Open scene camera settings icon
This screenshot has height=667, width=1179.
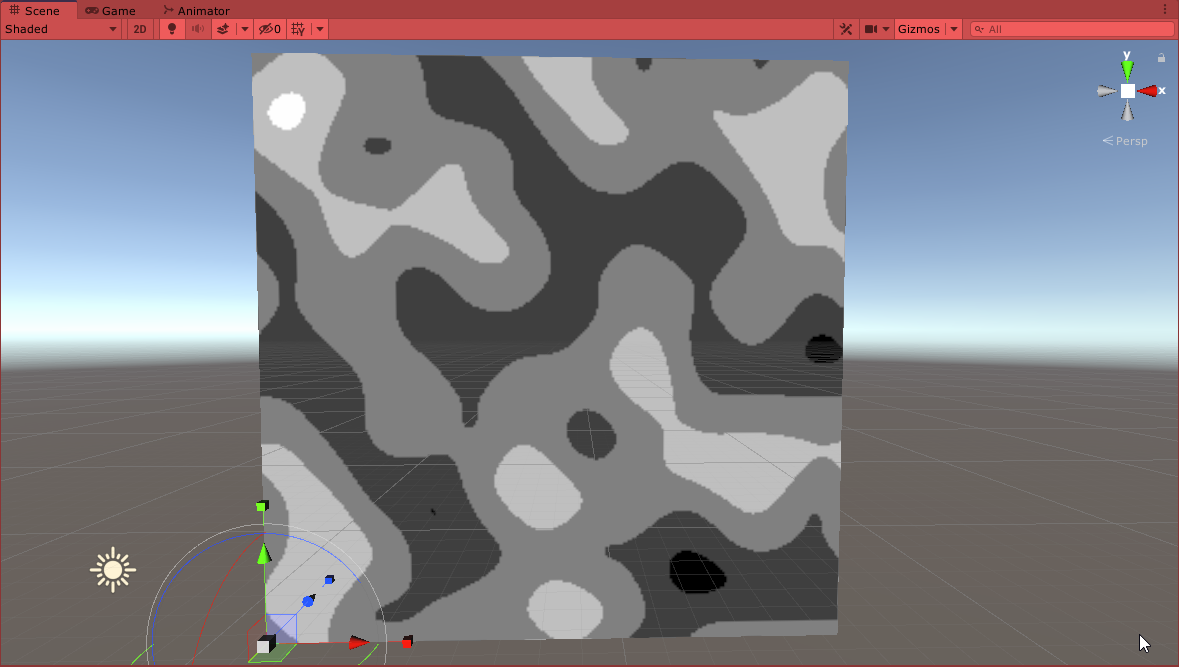[x=871, y=29]
